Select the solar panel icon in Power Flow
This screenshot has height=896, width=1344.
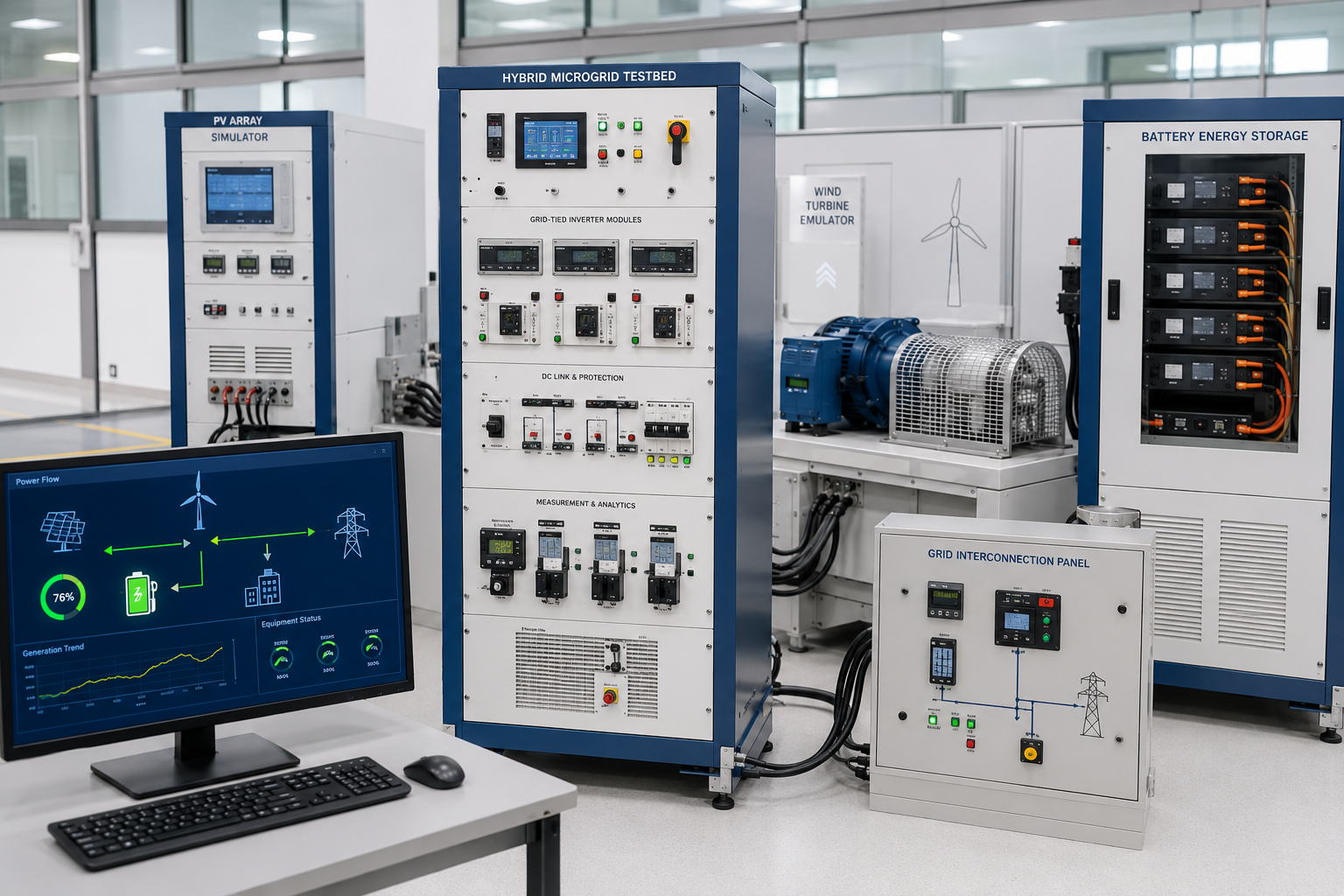click(63, 532)
